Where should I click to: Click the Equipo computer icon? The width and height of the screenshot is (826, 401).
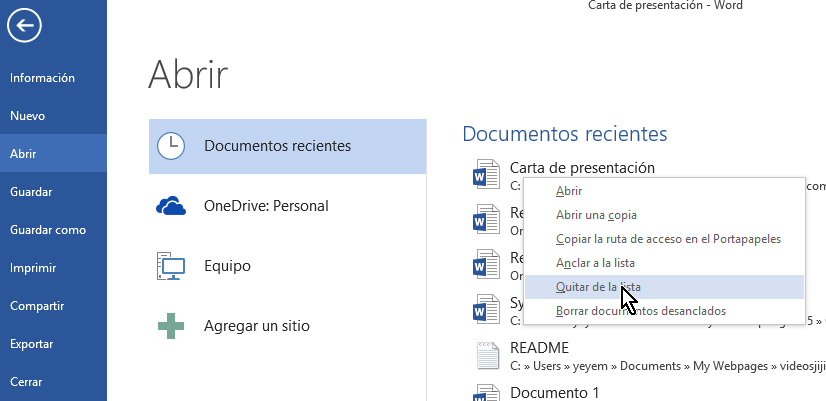[171, 266]
